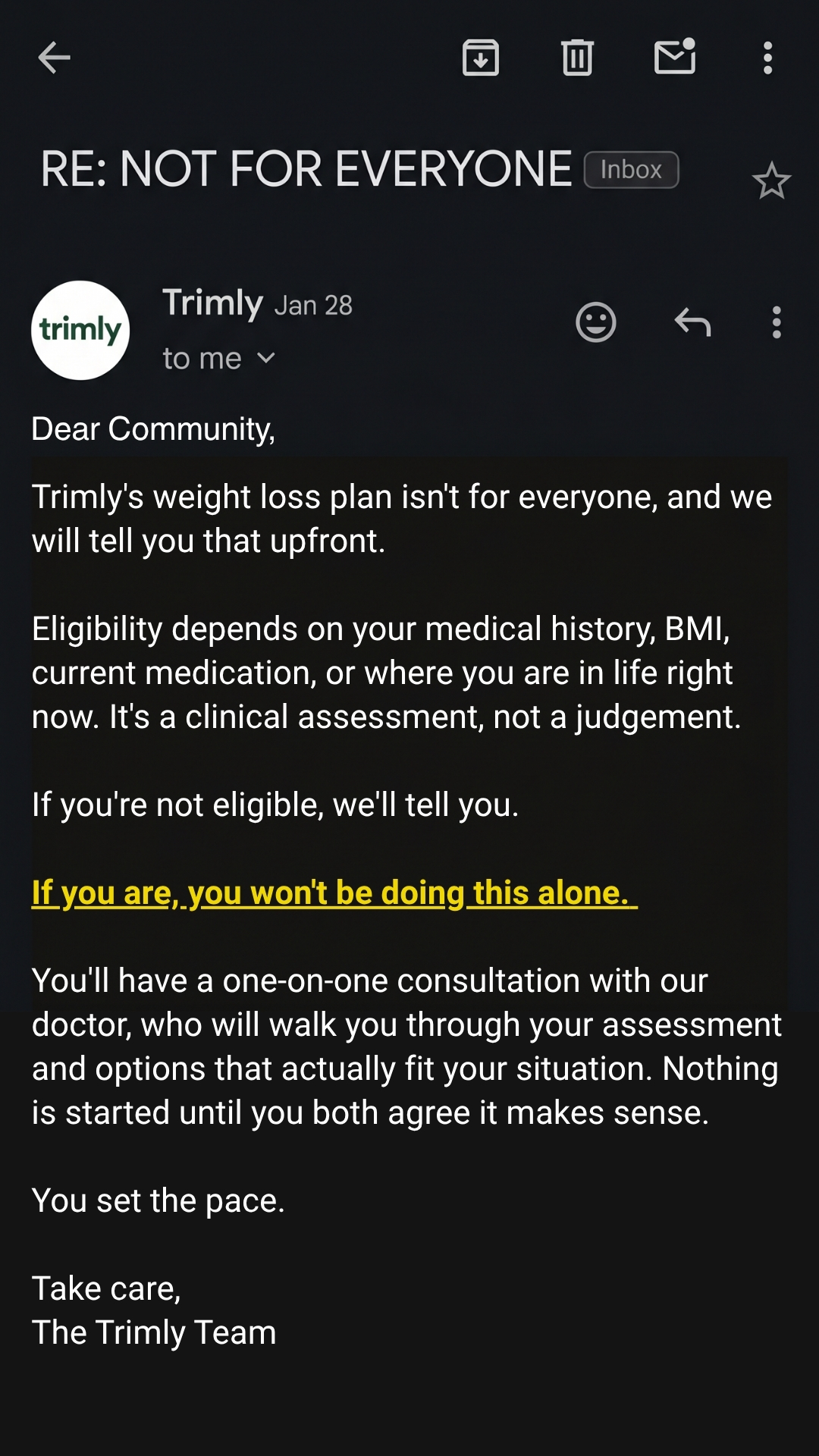Tap 'to me' recipient text

tap(202, 358)
